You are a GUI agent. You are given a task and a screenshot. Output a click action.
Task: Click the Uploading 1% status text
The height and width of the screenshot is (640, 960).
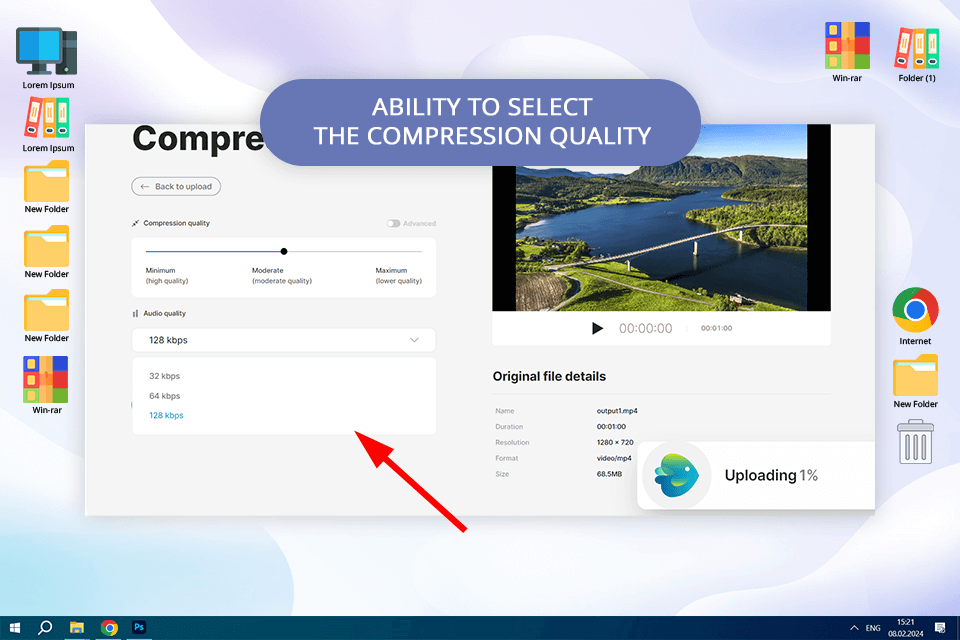(x=771, y=475)
